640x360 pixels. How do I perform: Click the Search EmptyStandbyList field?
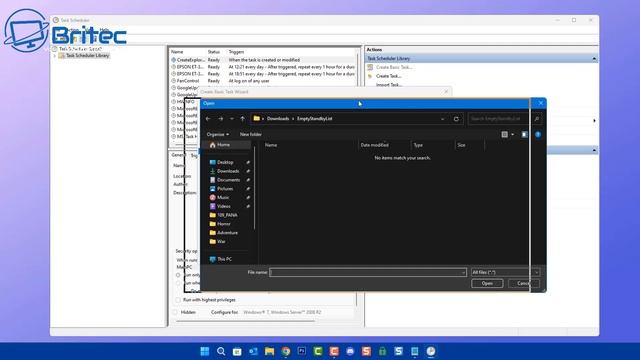click(x=500, y=119)
